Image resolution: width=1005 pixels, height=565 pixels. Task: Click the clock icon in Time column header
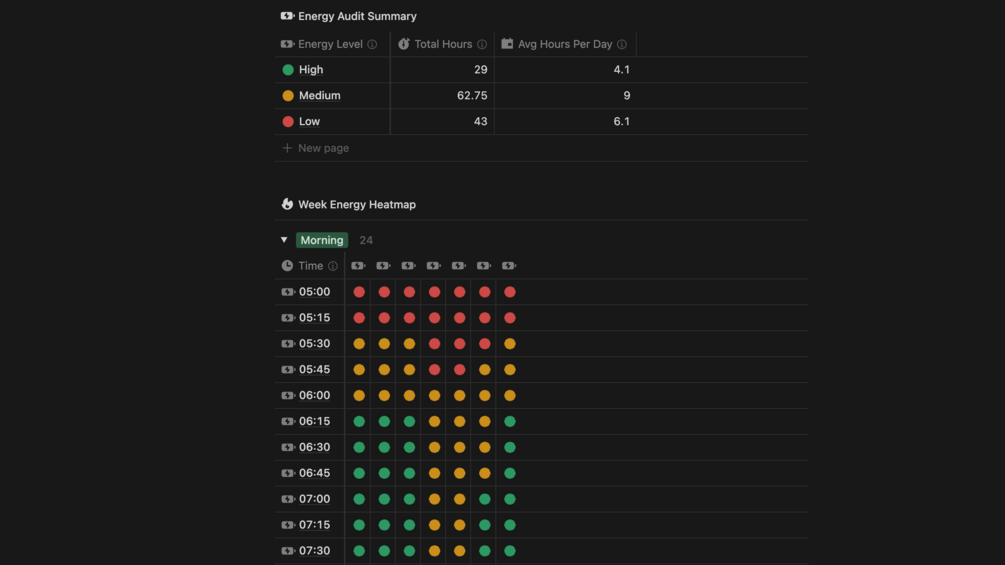pos(287,266)
